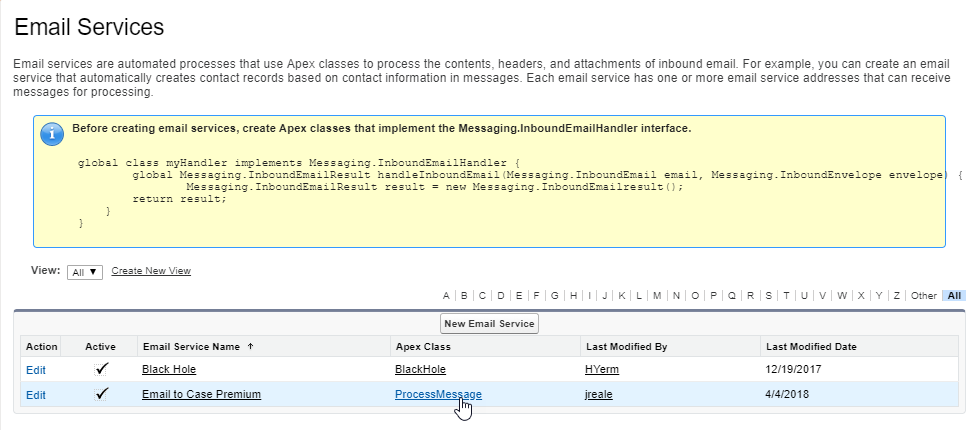The image size is (977, 430).
Task: Filter list by letter I
Action: click(589, 296)
